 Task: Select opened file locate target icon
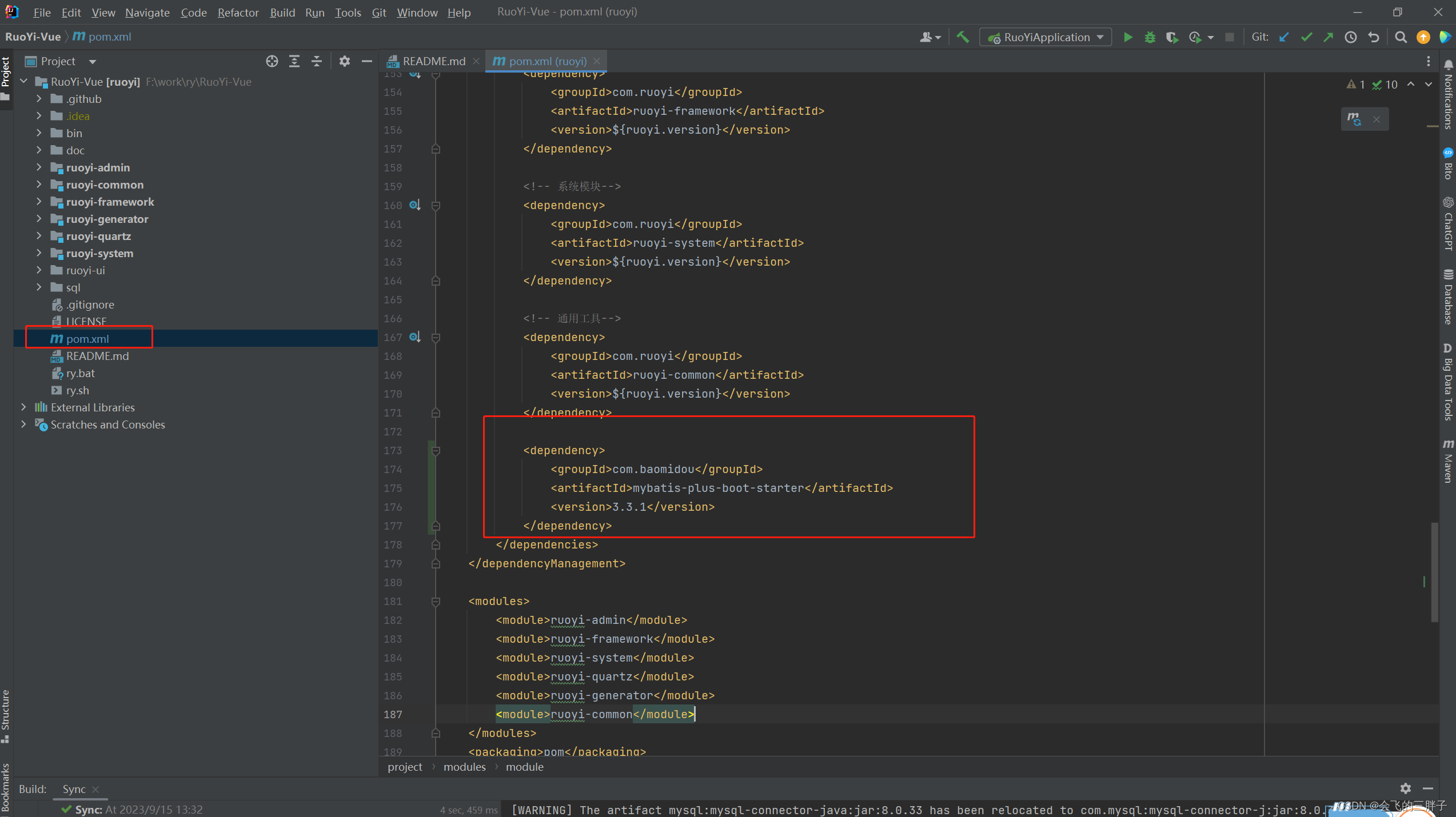pos(272,61)
